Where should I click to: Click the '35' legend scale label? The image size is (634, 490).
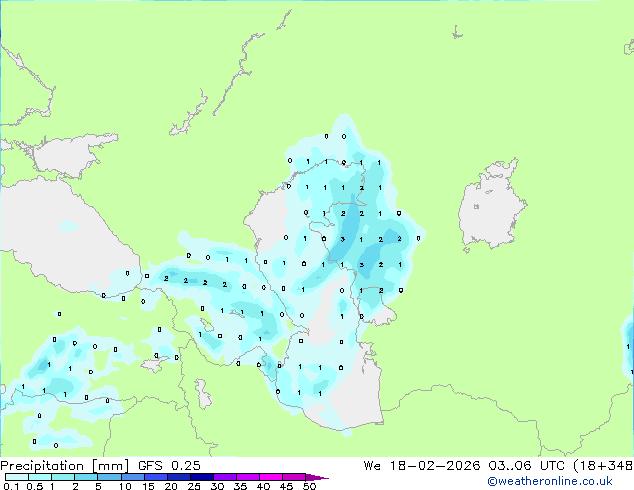[x=240, y=486]
